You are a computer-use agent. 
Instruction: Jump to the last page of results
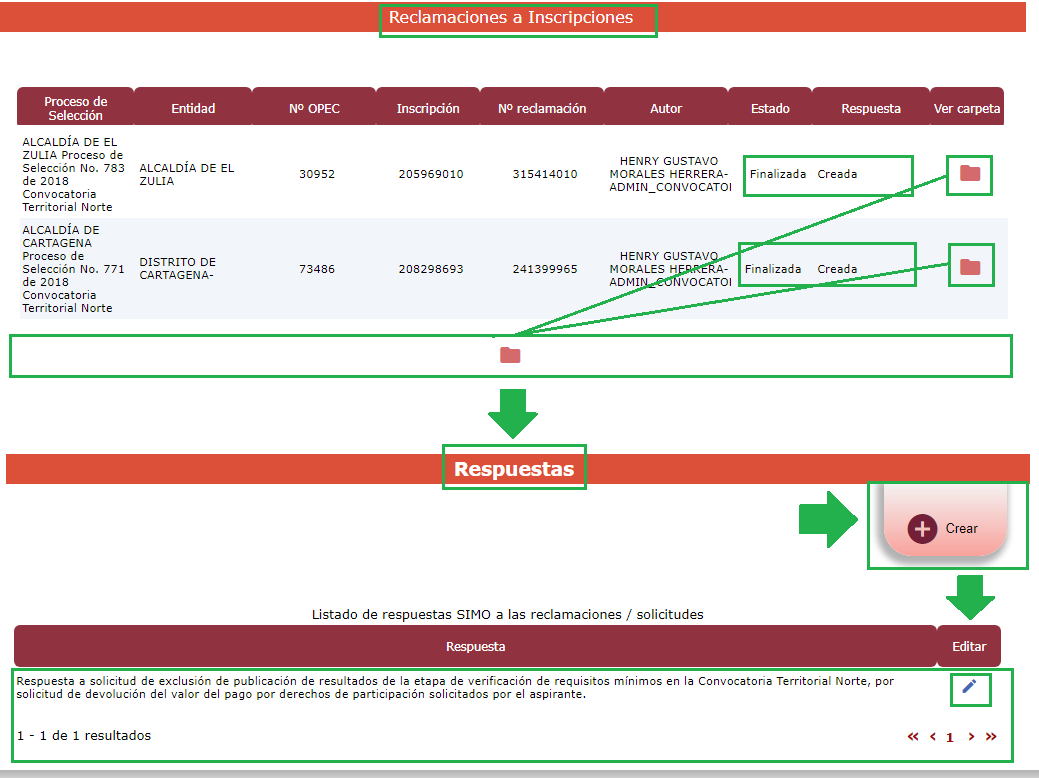pyautogui.click(x=991, y=737)
